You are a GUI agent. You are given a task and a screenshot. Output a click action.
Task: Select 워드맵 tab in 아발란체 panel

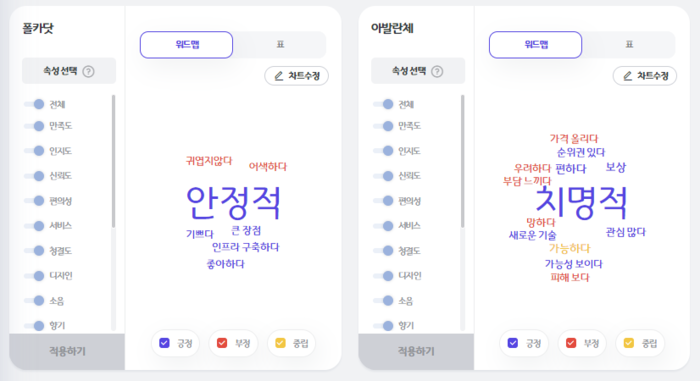[x=535, y=45]
